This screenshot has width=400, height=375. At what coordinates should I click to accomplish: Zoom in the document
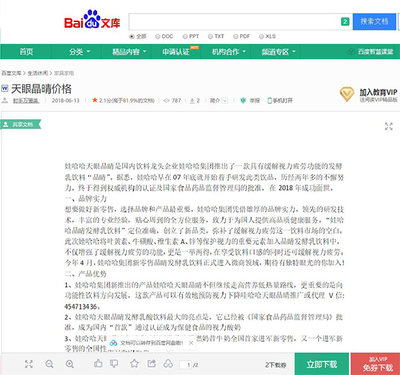pos(70,364)
